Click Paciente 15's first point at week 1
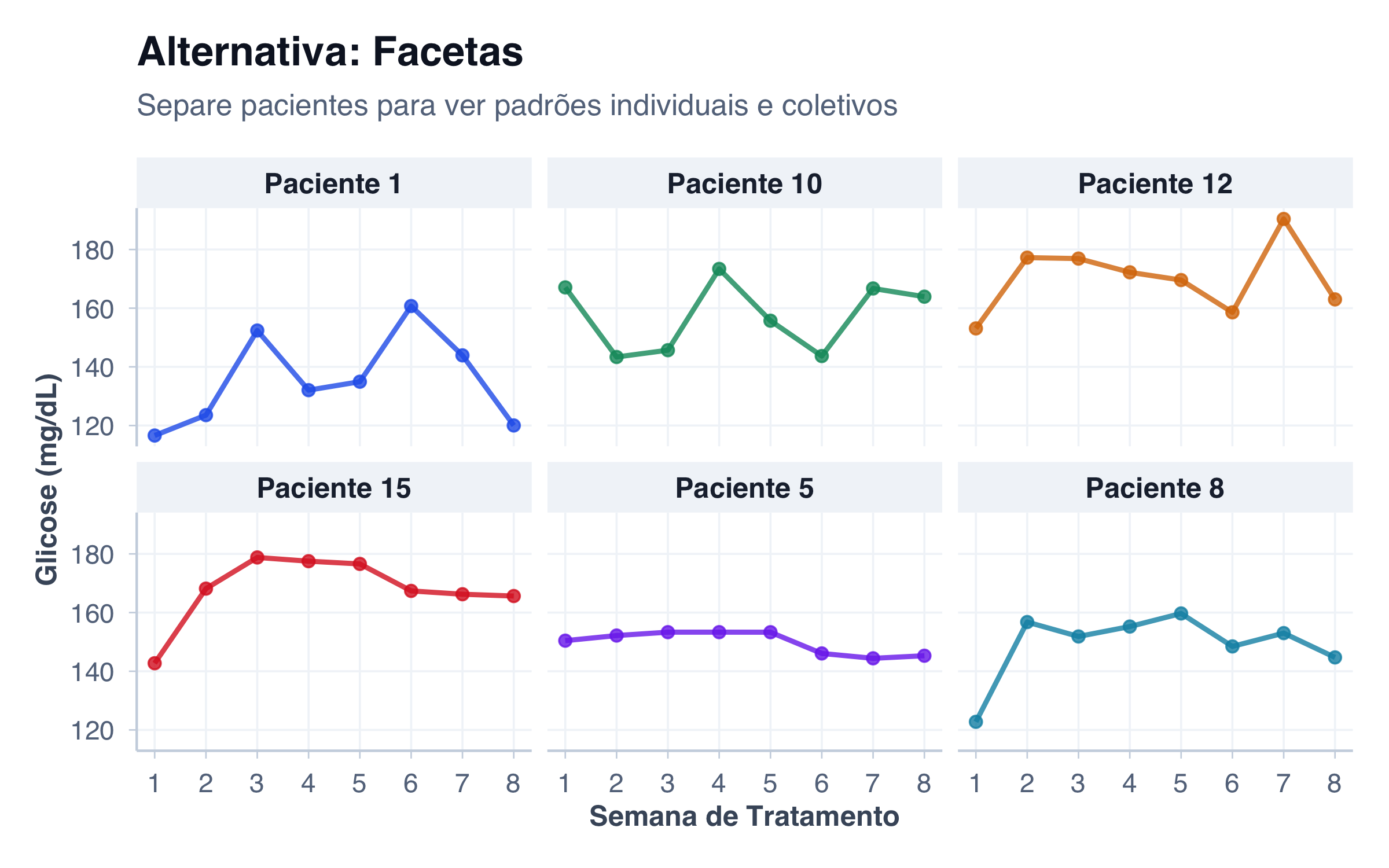The height and width of the screenshot is (868, 1389). click(x=155, y=663)
